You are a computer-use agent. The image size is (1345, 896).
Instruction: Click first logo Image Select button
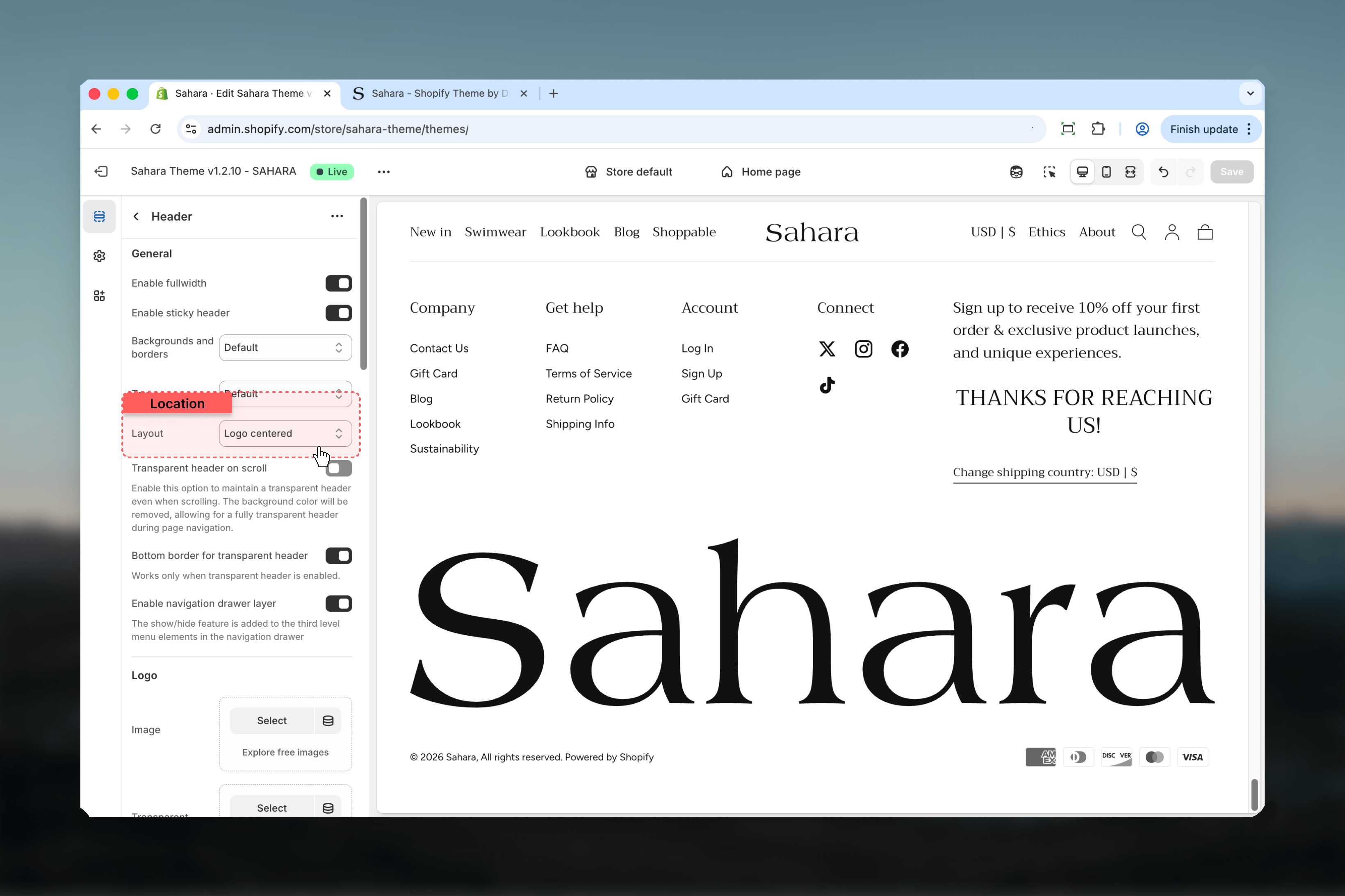point(271,721)
